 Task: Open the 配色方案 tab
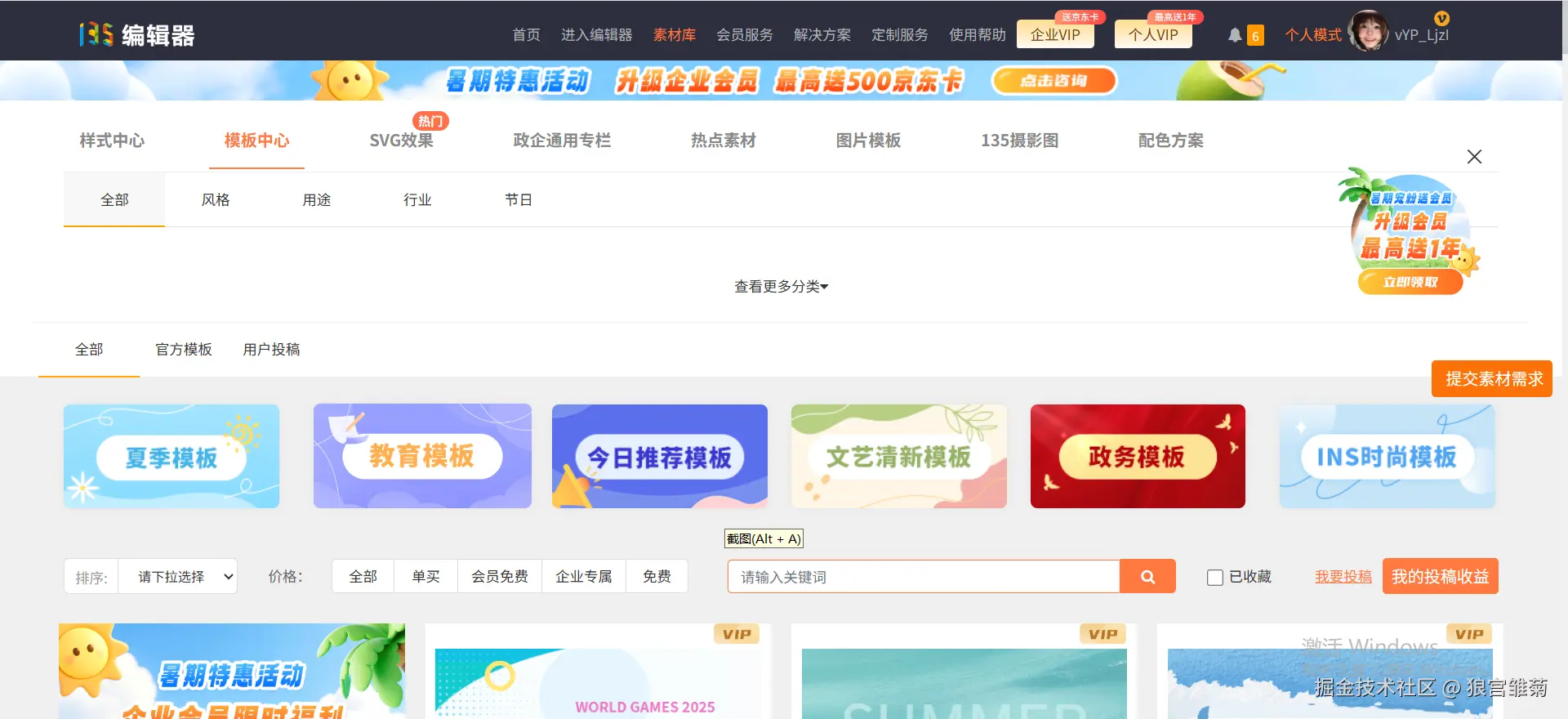point(1170,141)
